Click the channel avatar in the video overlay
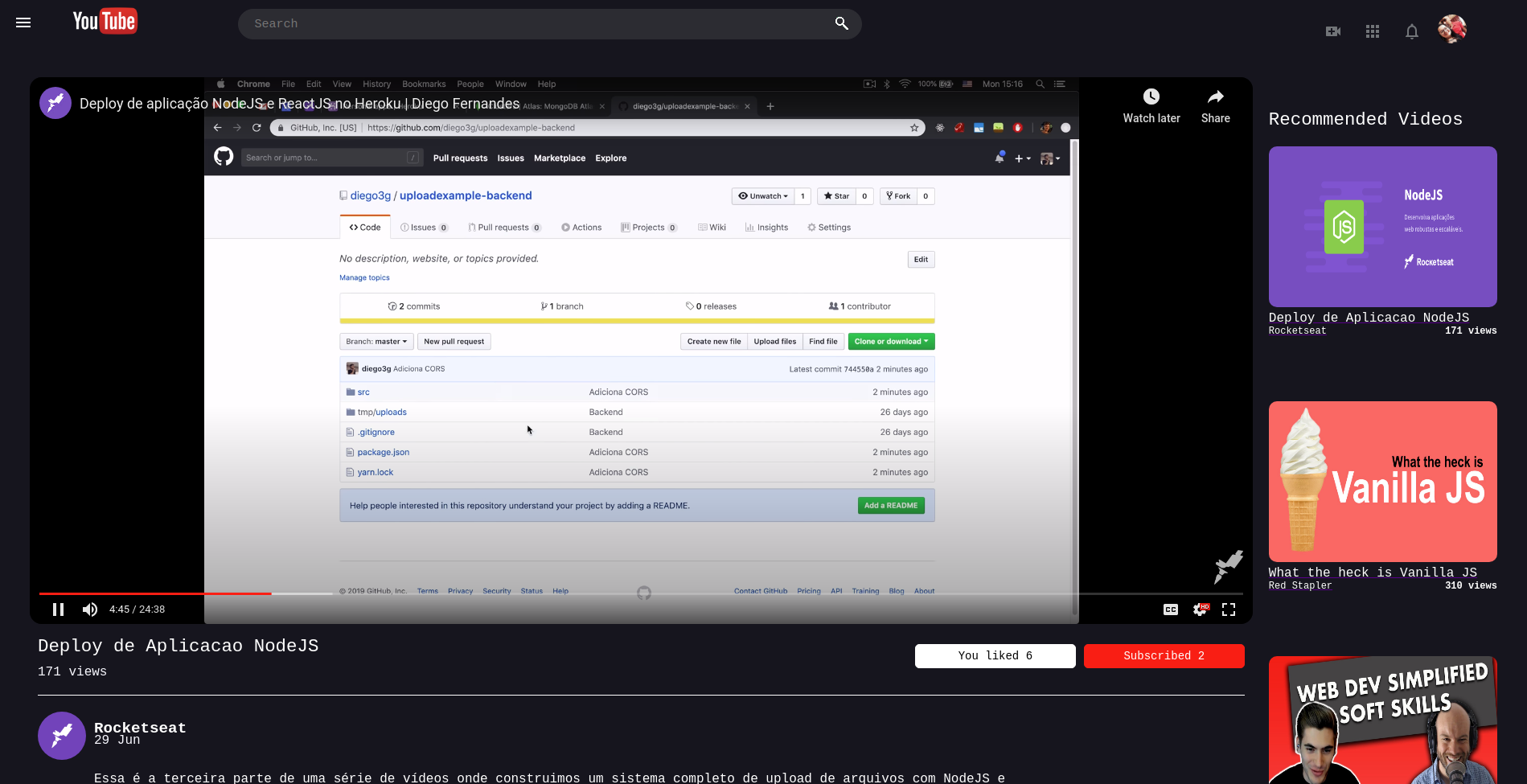The width and height of the screenshot is (1527, 784). click(55, 103)
